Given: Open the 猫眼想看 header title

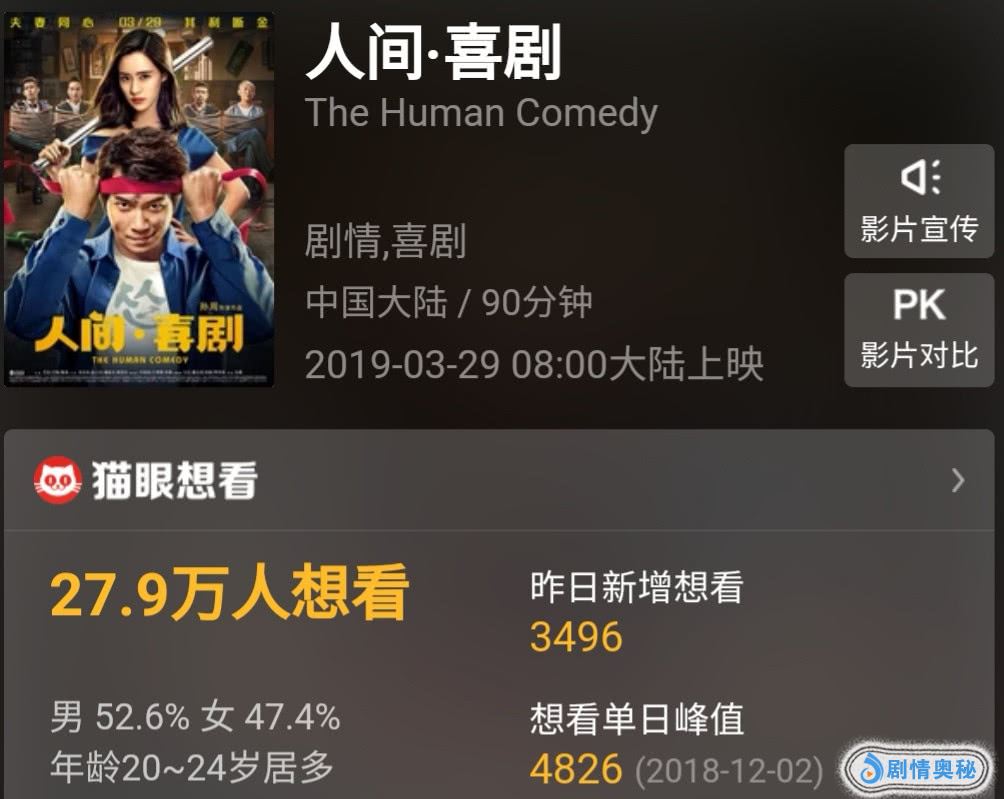Looking at the screenshot, I should coord(174,480).
